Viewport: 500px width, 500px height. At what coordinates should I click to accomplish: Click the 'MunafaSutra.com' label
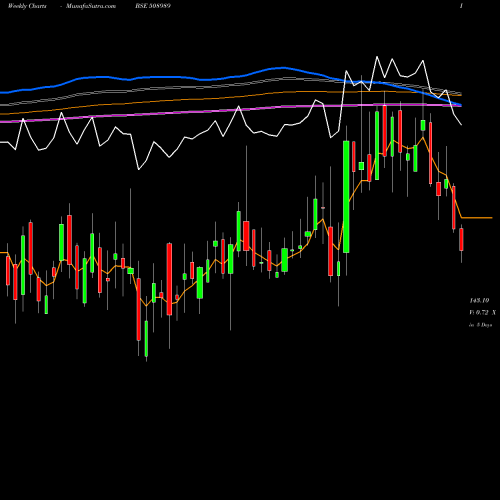coord(91,6)
